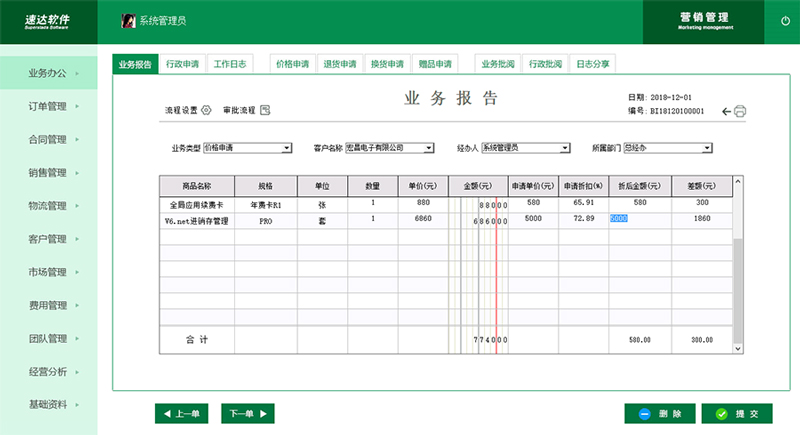800x435 pixels.
Task: Switch to 日志分享 tab
Action: (593, 64)
